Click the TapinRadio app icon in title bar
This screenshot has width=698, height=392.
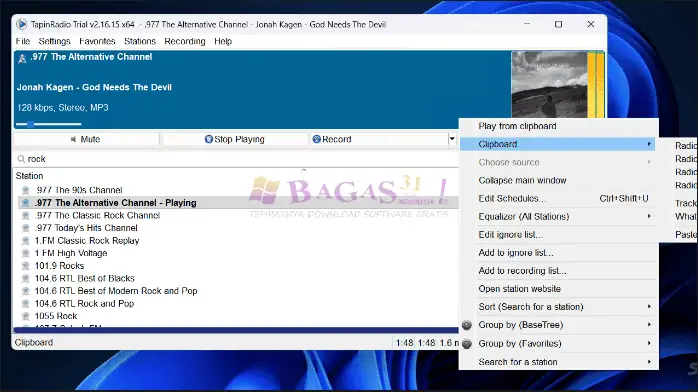click(x=21, y=24)
